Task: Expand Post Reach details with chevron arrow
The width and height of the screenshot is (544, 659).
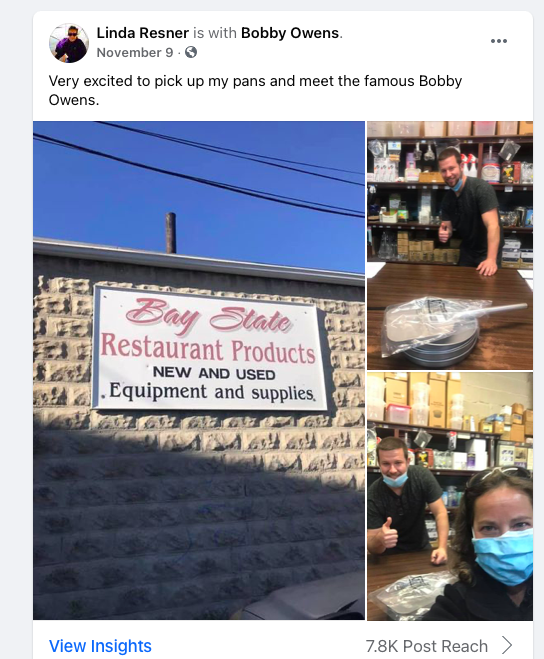Action: click(508, 645)
